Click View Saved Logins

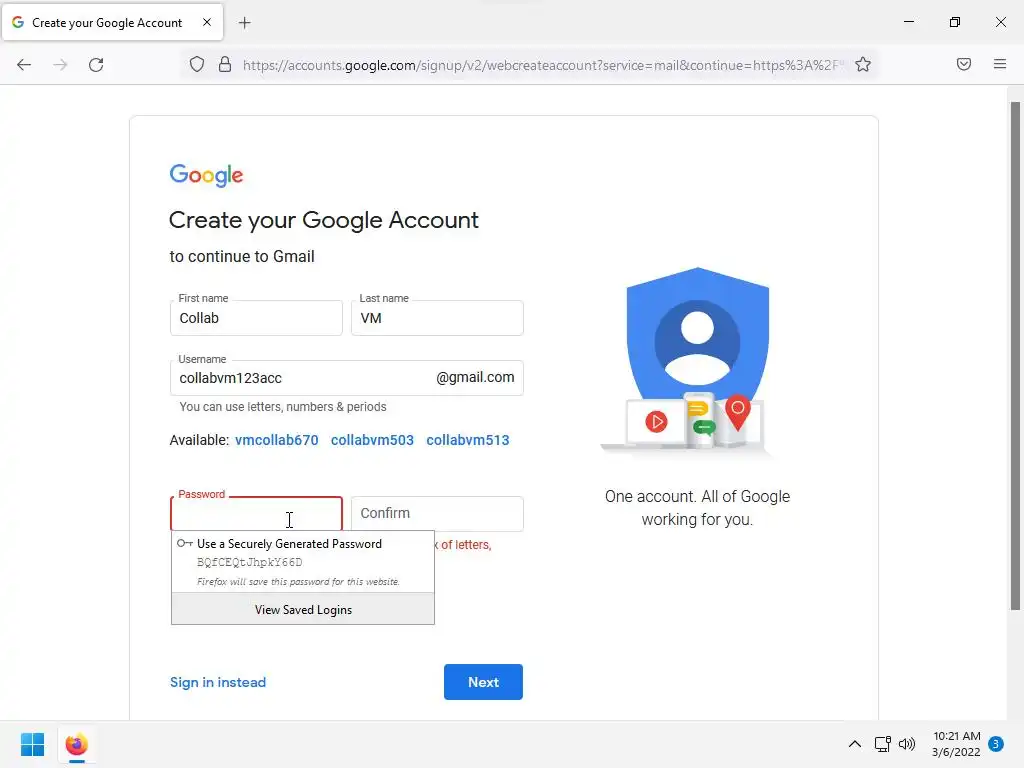(303, 609)
